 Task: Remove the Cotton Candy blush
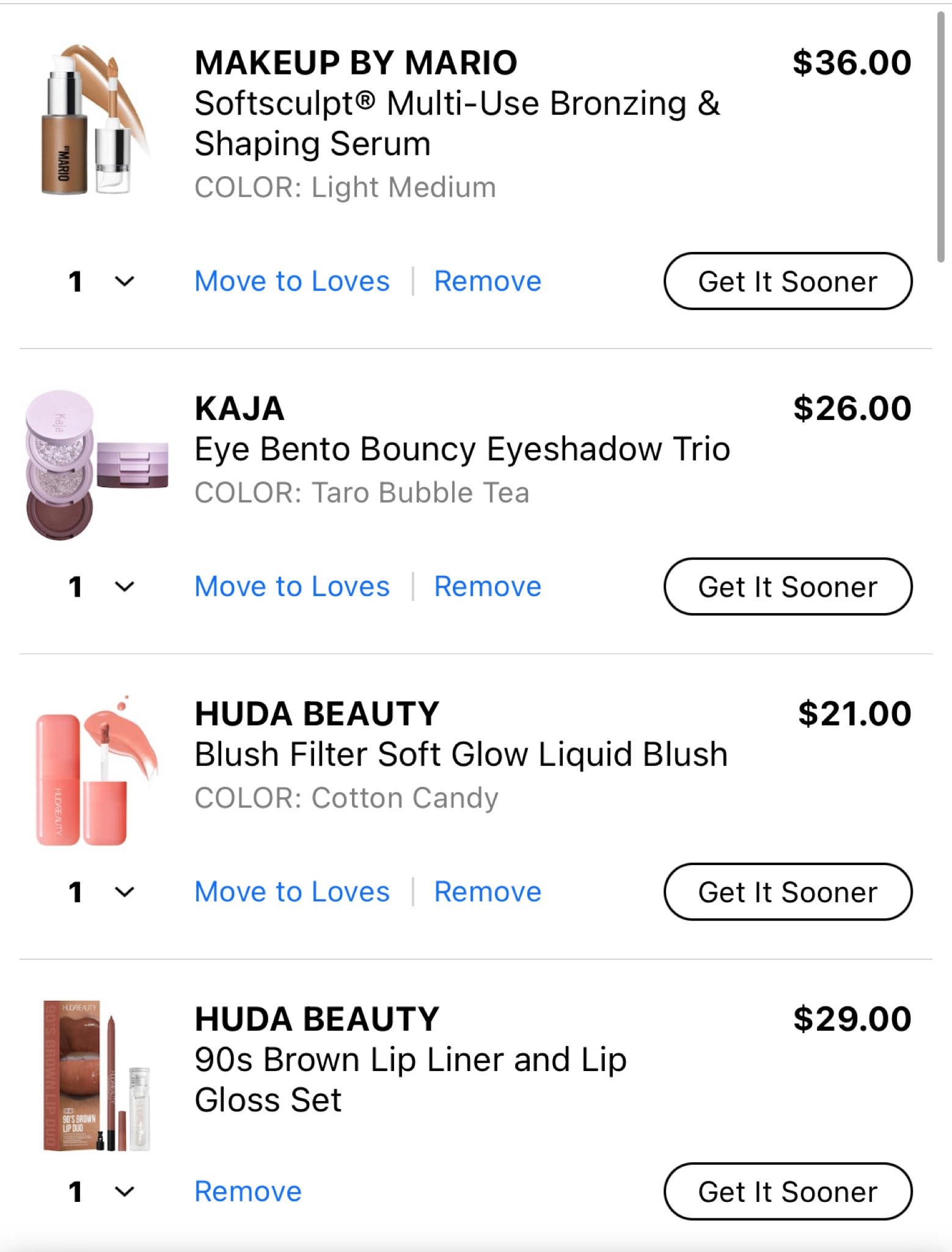pos(488,892)
